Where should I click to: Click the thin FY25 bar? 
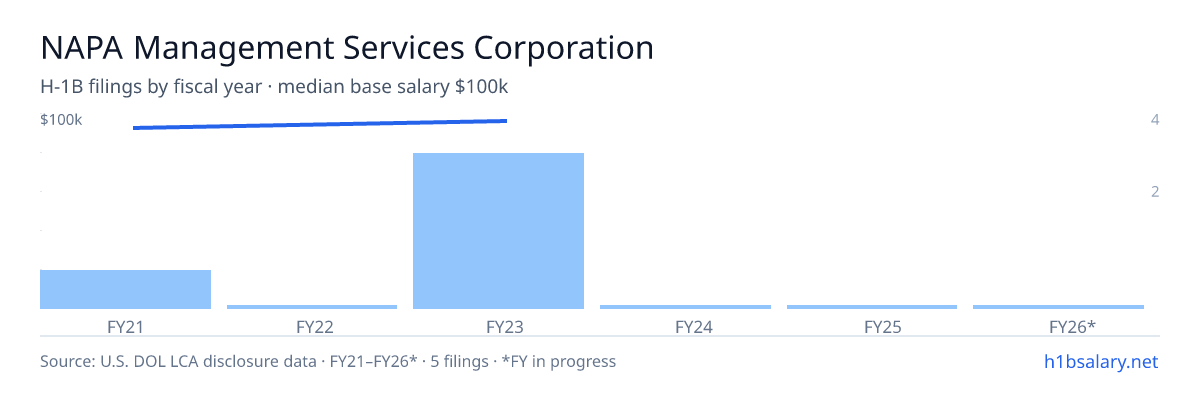tap(872, 307)
